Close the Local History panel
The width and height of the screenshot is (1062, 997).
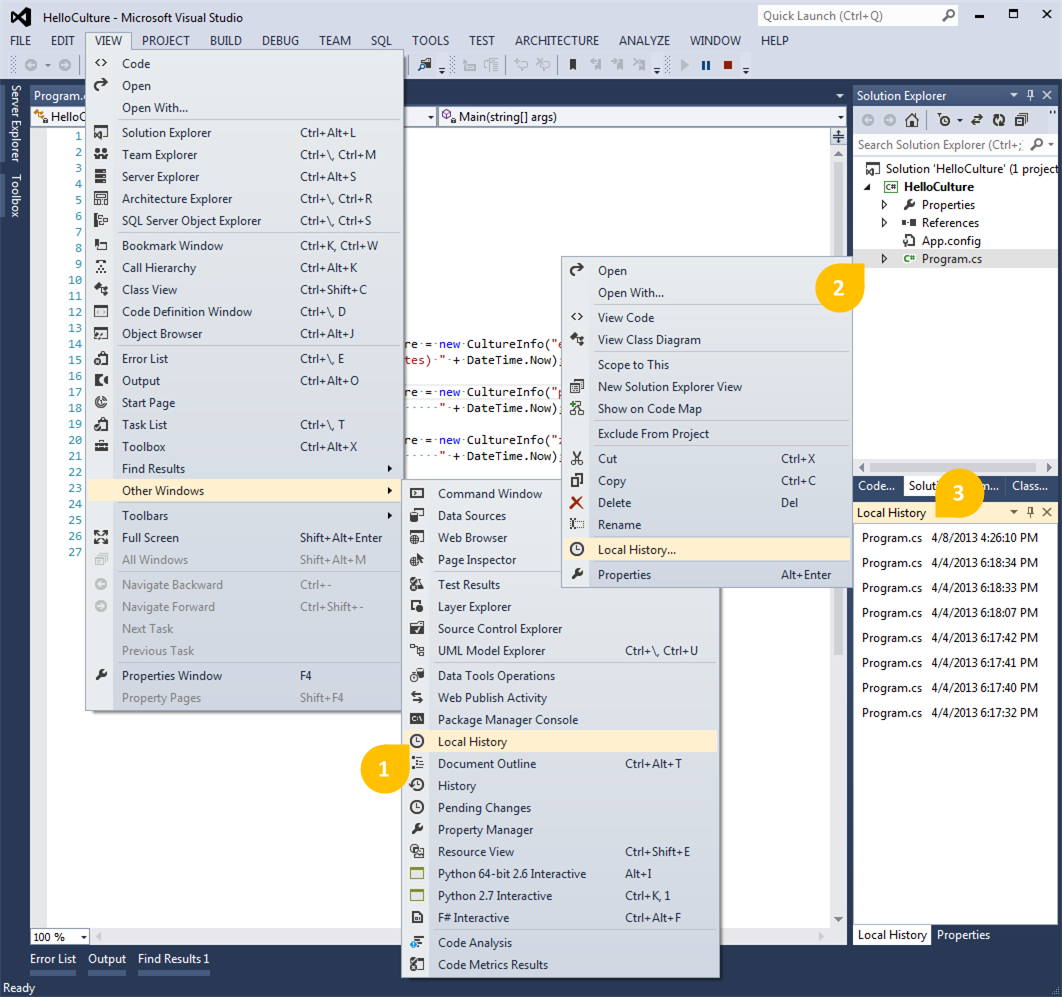click(1047, 512)
